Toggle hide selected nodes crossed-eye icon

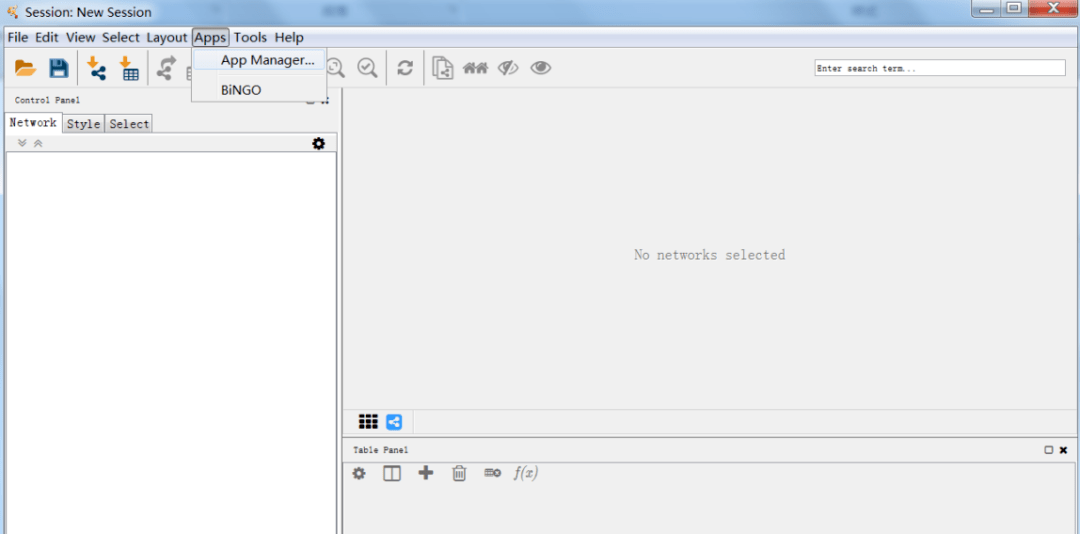coord(508,68)
